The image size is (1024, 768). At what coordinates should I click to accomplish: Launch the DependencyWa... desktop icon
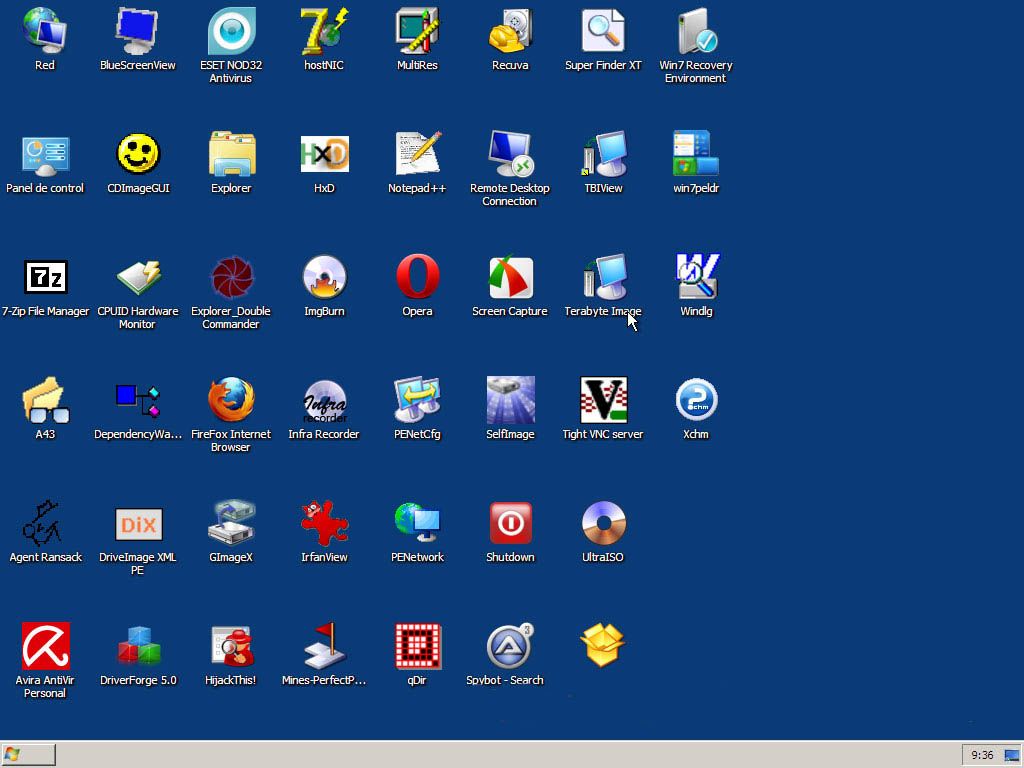click(x=137, y=400)
